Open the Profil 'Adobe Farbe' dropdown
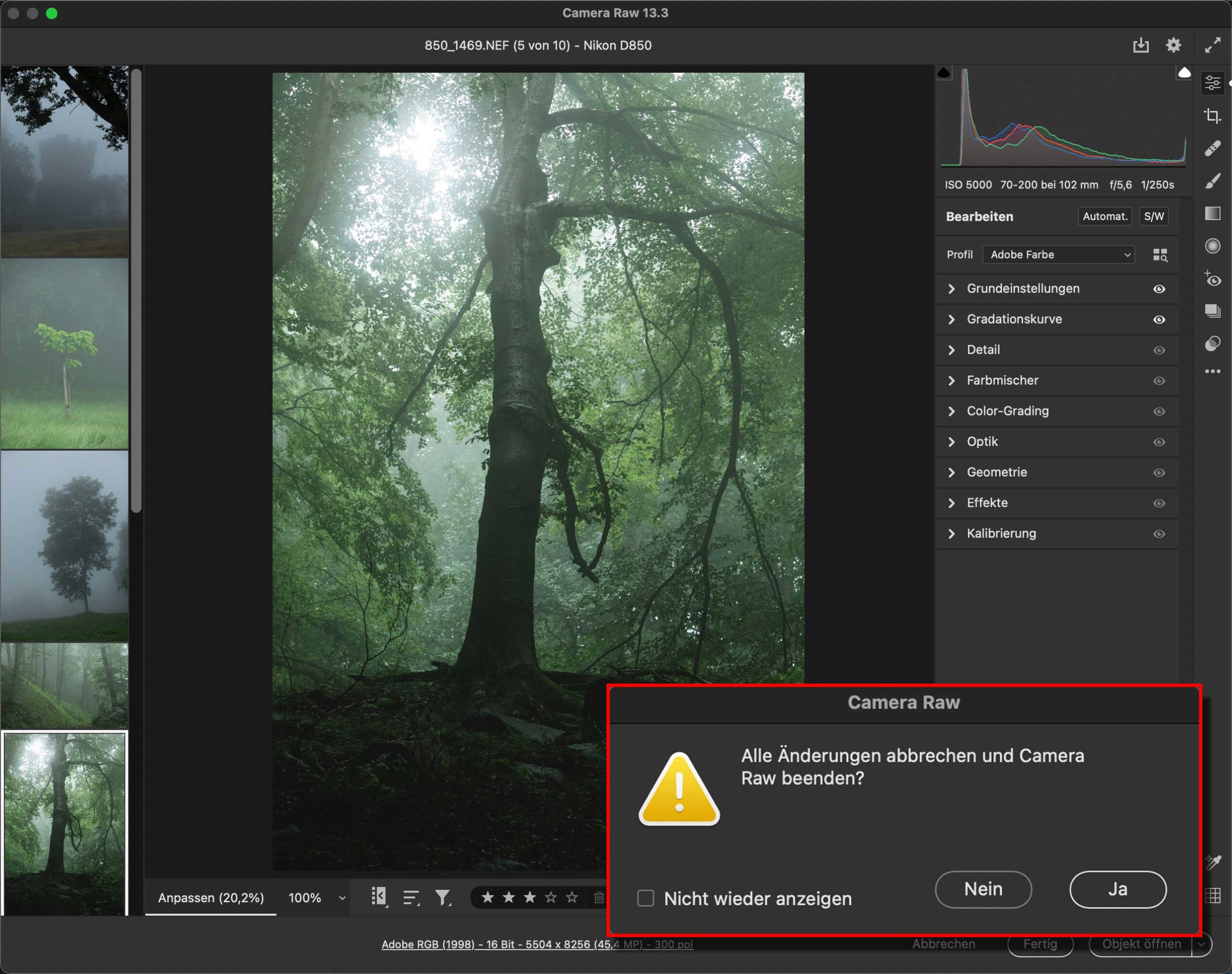 1058,255
